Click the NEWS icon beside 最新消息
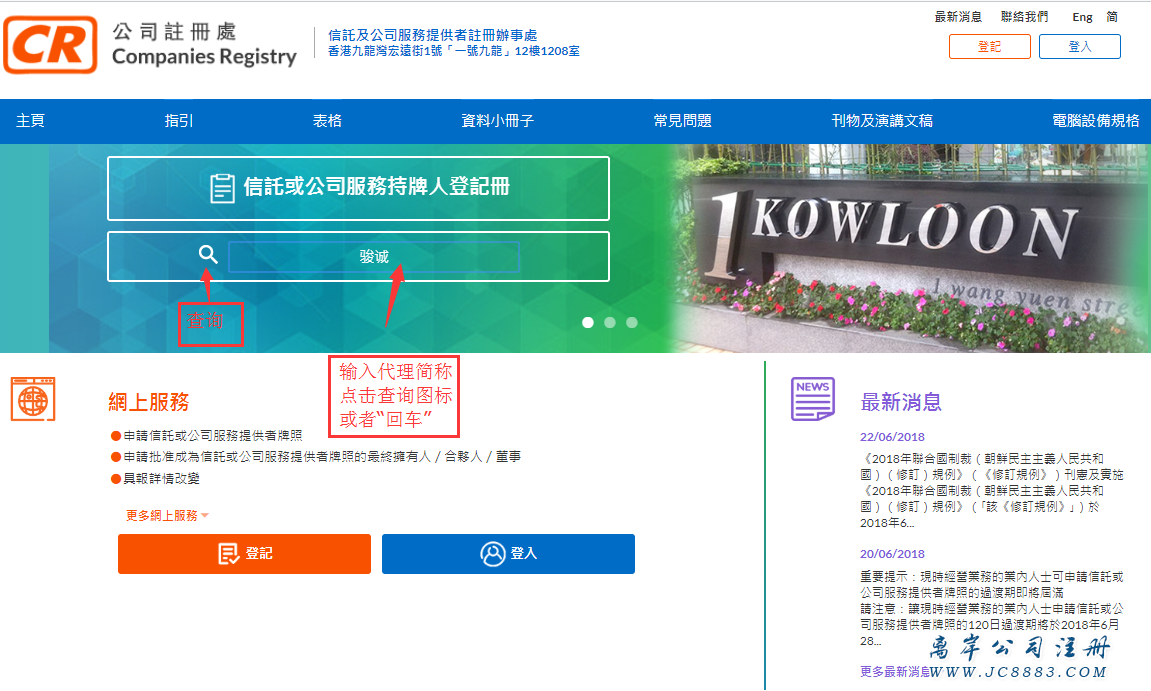1151x691 pixels. click(x=813, y=399)
